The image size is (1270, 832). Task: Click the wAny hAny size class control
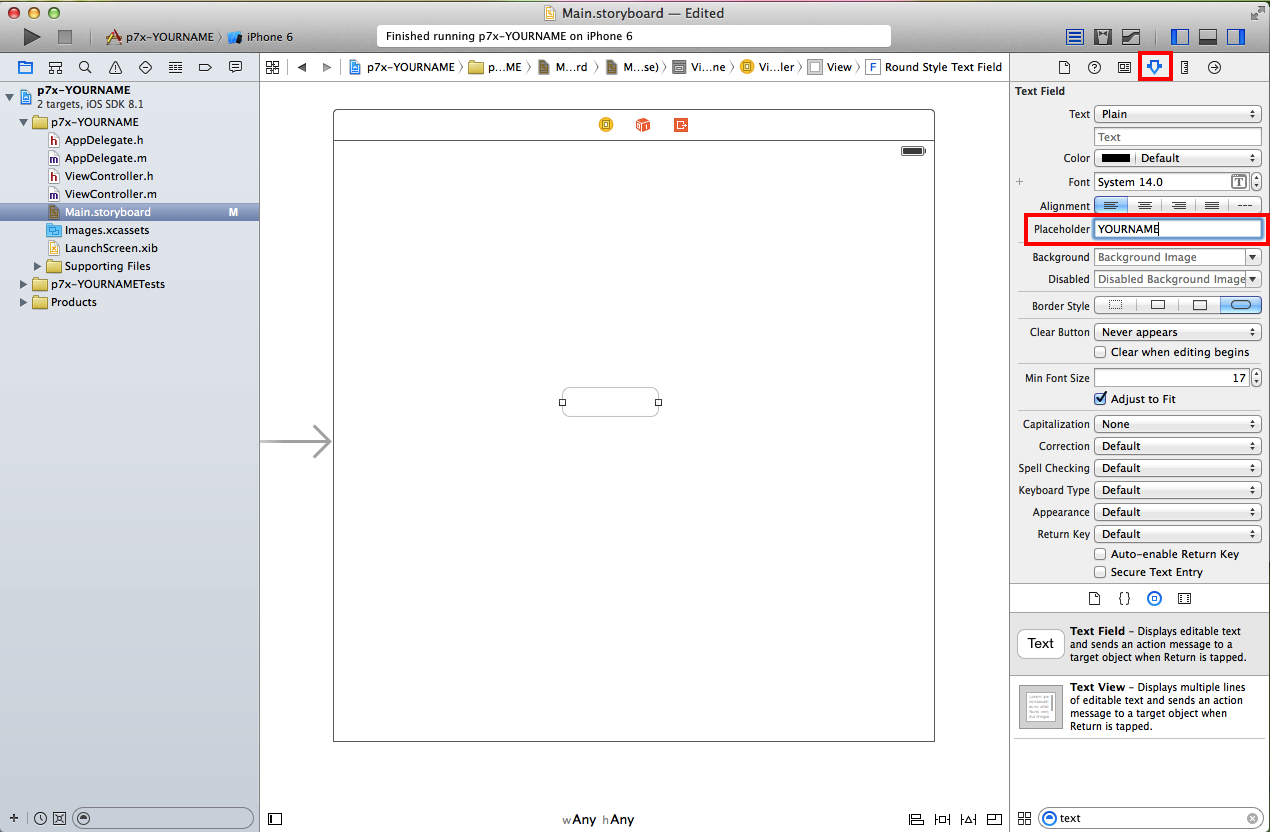[598, 819]
